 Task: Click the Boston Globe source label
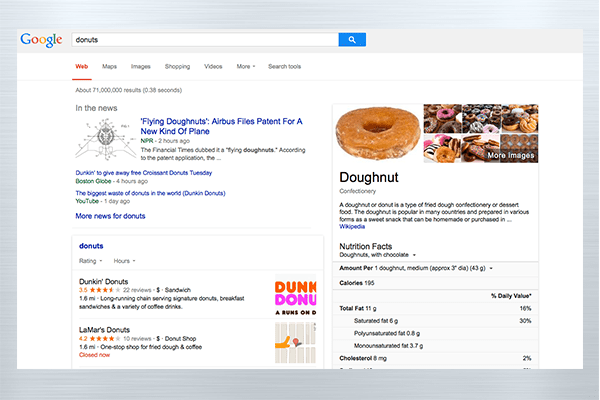93,181
